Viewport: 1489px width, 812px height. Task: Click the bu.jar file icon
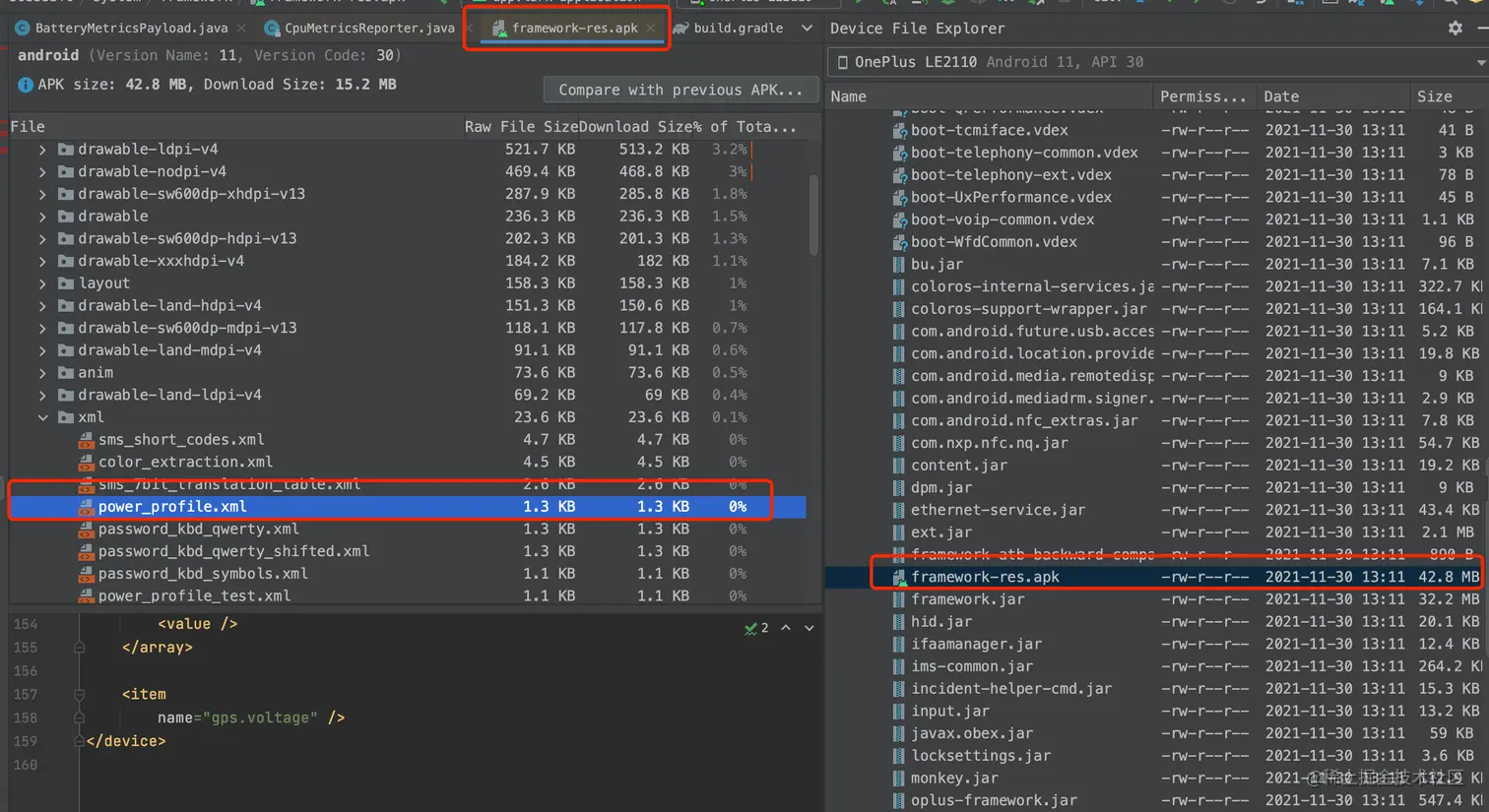click(899, 265)
